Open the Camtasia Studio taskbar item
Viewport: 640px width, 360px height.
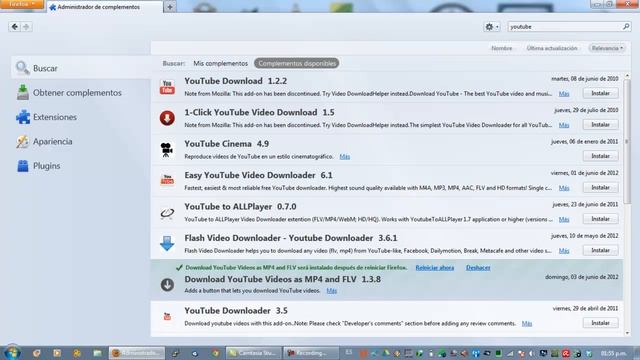253,353
